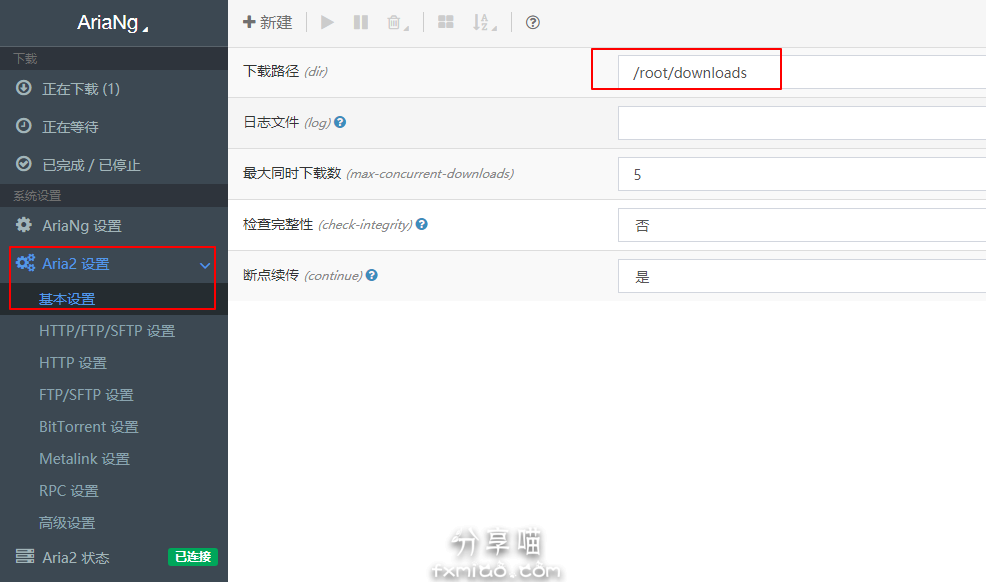Click the New (新建) task button

(x=268, y=23)
